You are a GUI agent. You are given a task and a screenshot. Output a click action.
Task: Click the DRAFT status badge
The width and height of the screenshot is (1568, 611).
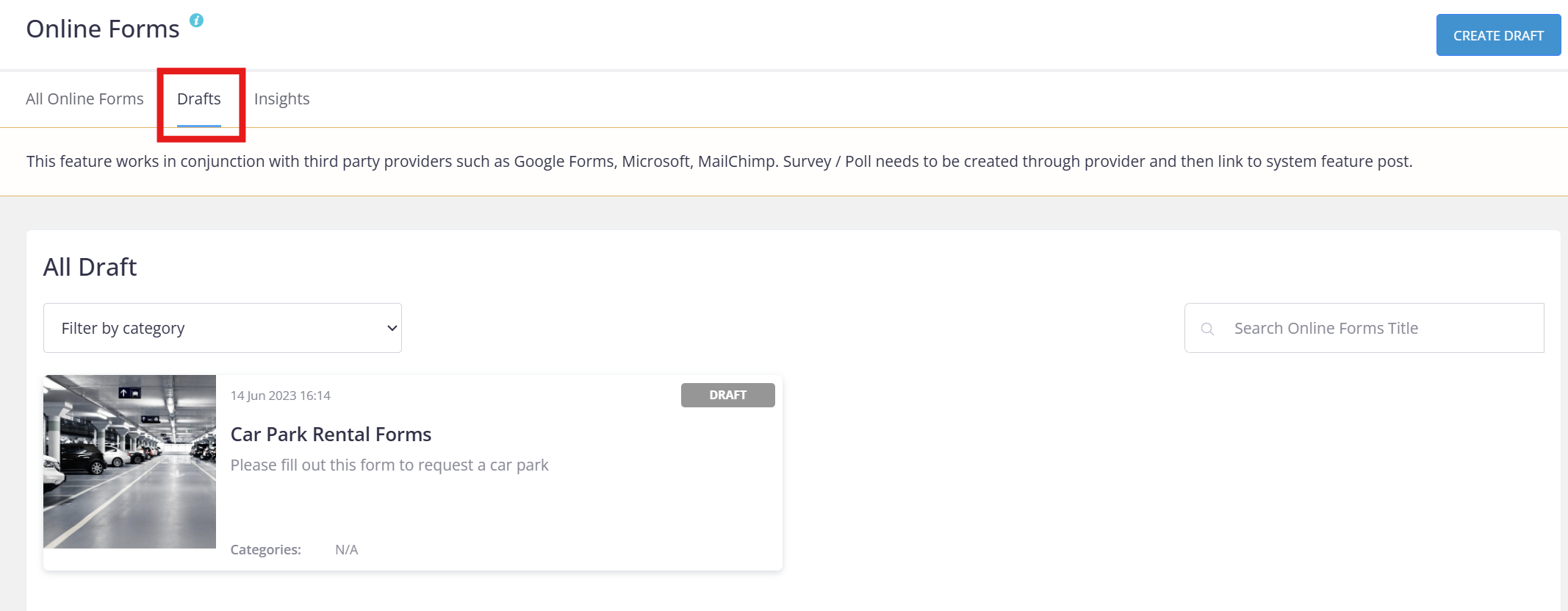click(728, 395)
